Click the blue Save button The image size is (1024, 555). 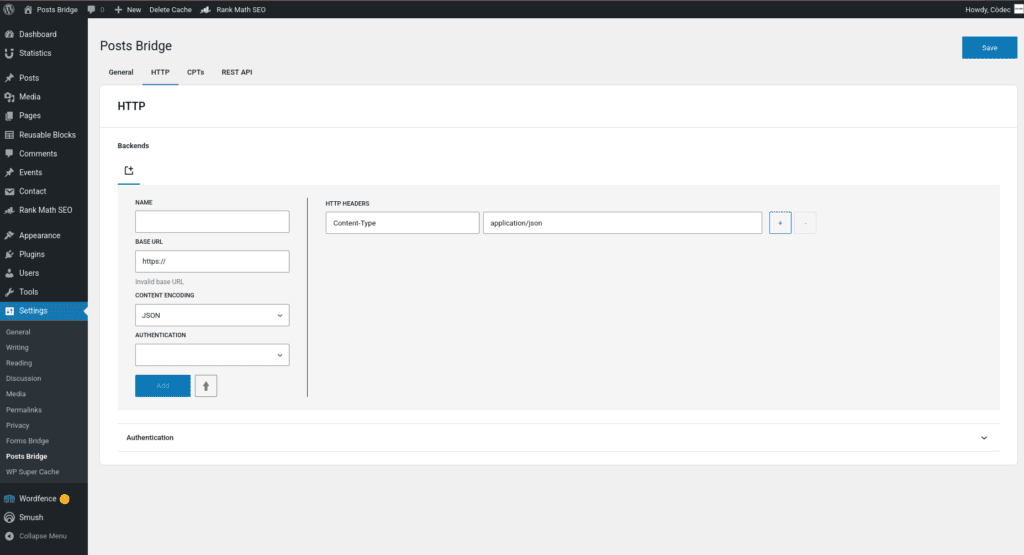pyautogui.click(x=989, y=48)
